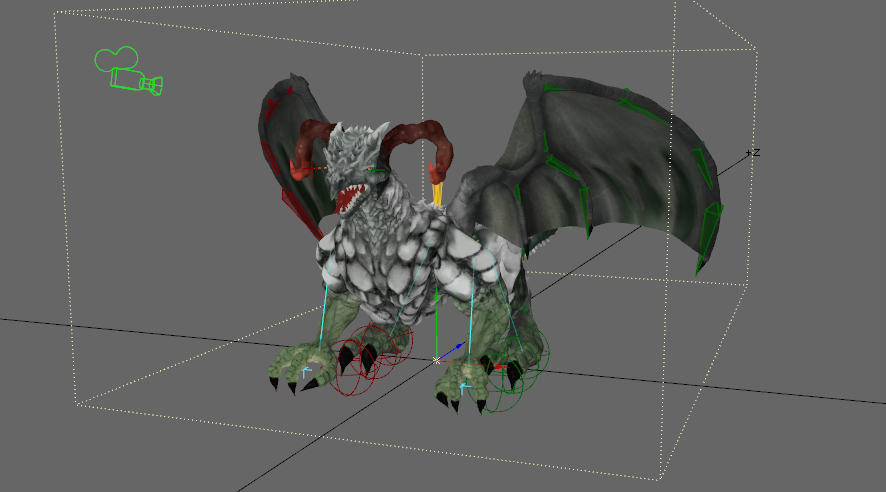Click the gizmo origin cross marker
Image resolution: width=886 pixels, height=492 pixels.
(436, 360)
